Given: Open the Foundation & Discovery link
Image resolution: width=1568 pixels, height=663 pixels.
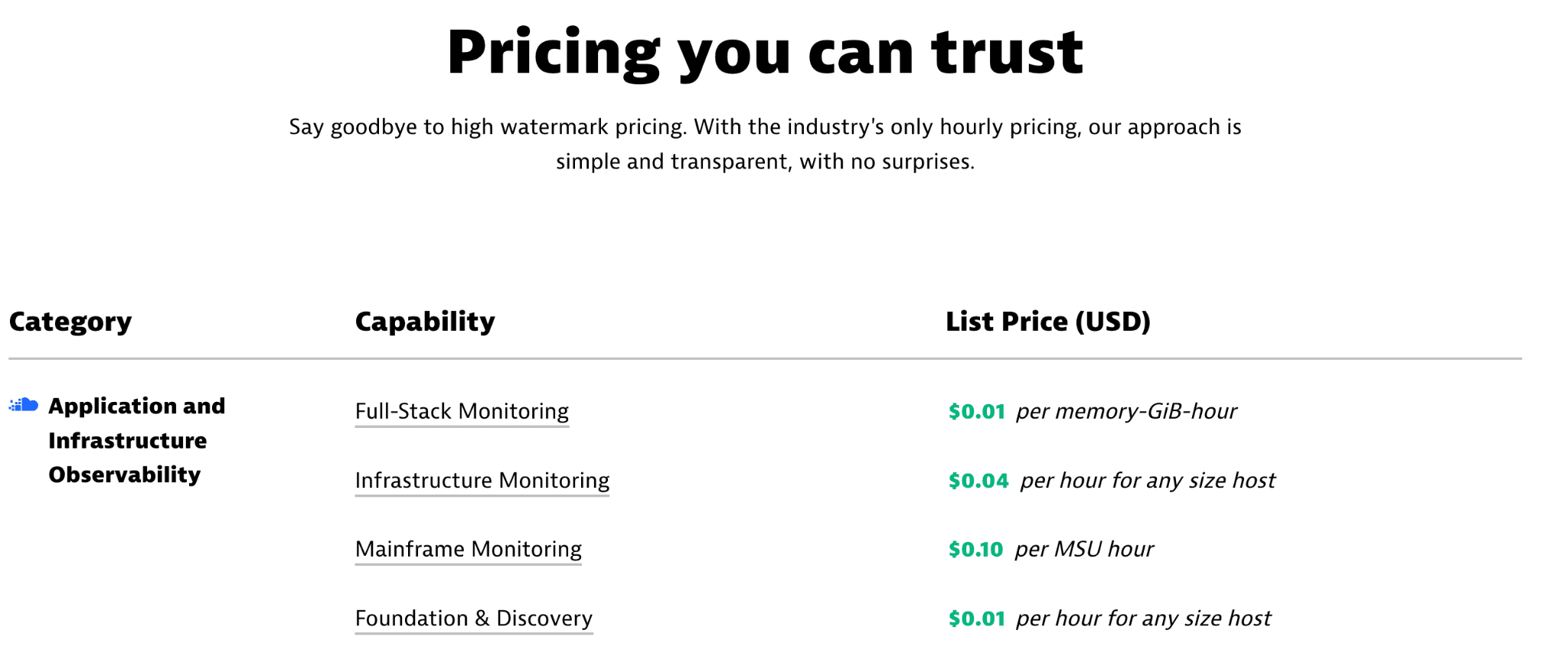Looking at the screenshot, I should pos(474,618).
